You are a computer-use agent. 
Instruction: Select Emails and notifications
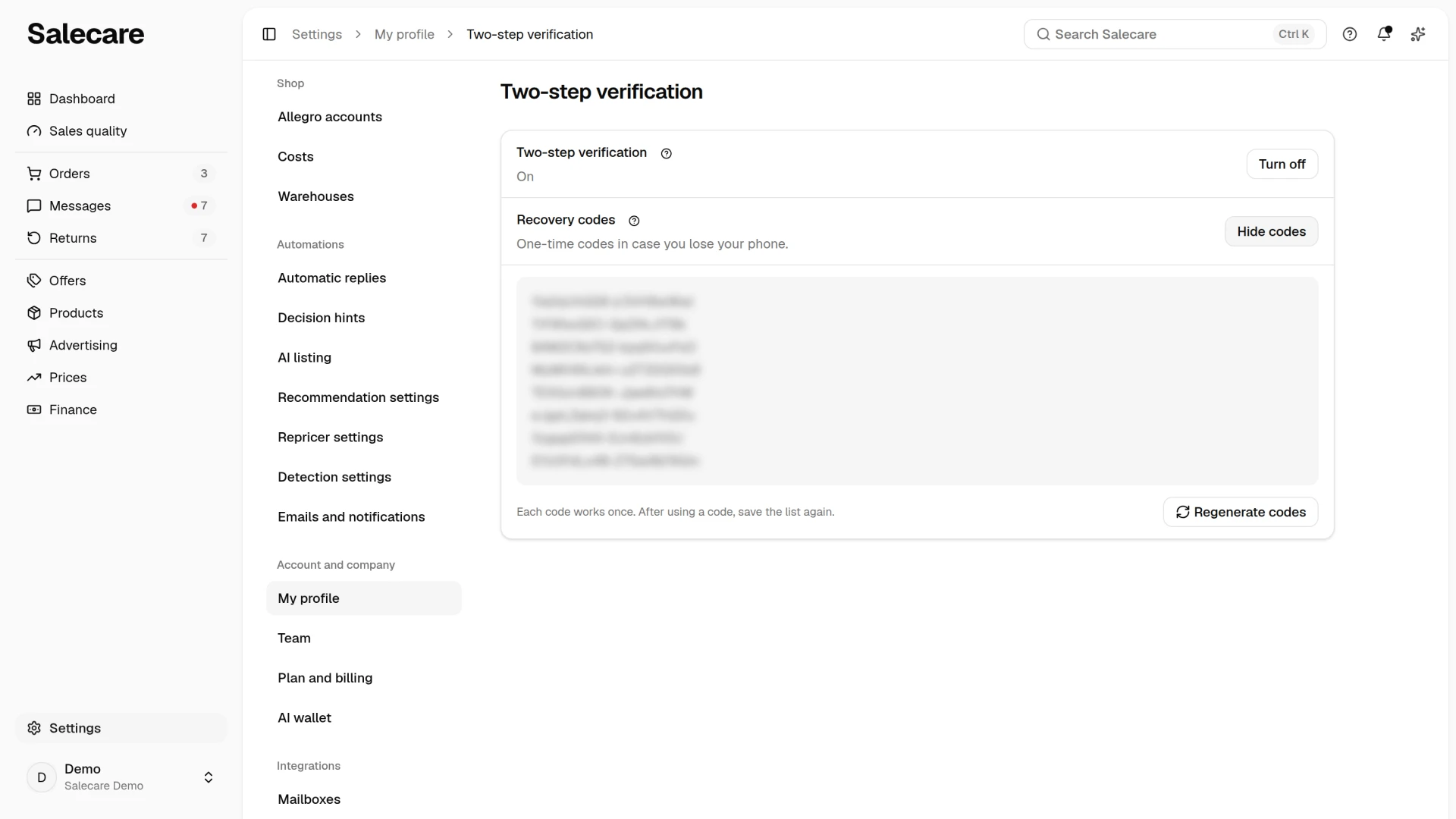364,517
